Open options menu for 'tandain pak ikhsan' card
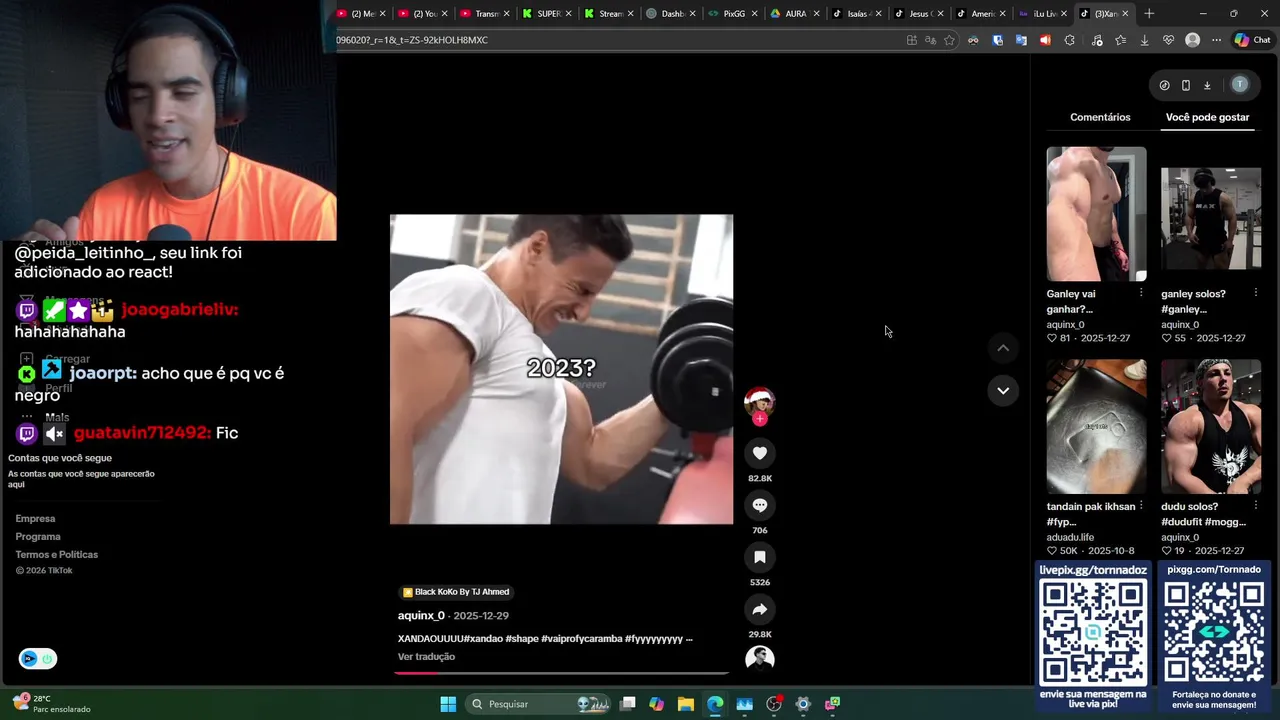The width and height of the screenshot is (1280, 720). pyautogui.click(x=1141, y=506)
